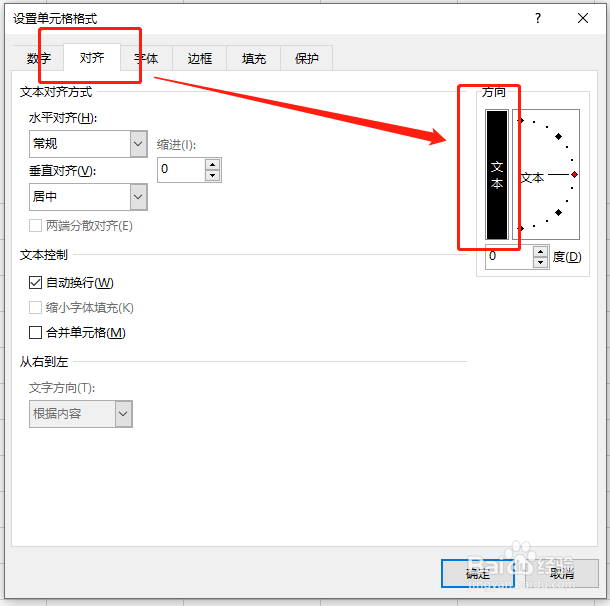Click the vertical 文本 orientation box

pos(497,175)
